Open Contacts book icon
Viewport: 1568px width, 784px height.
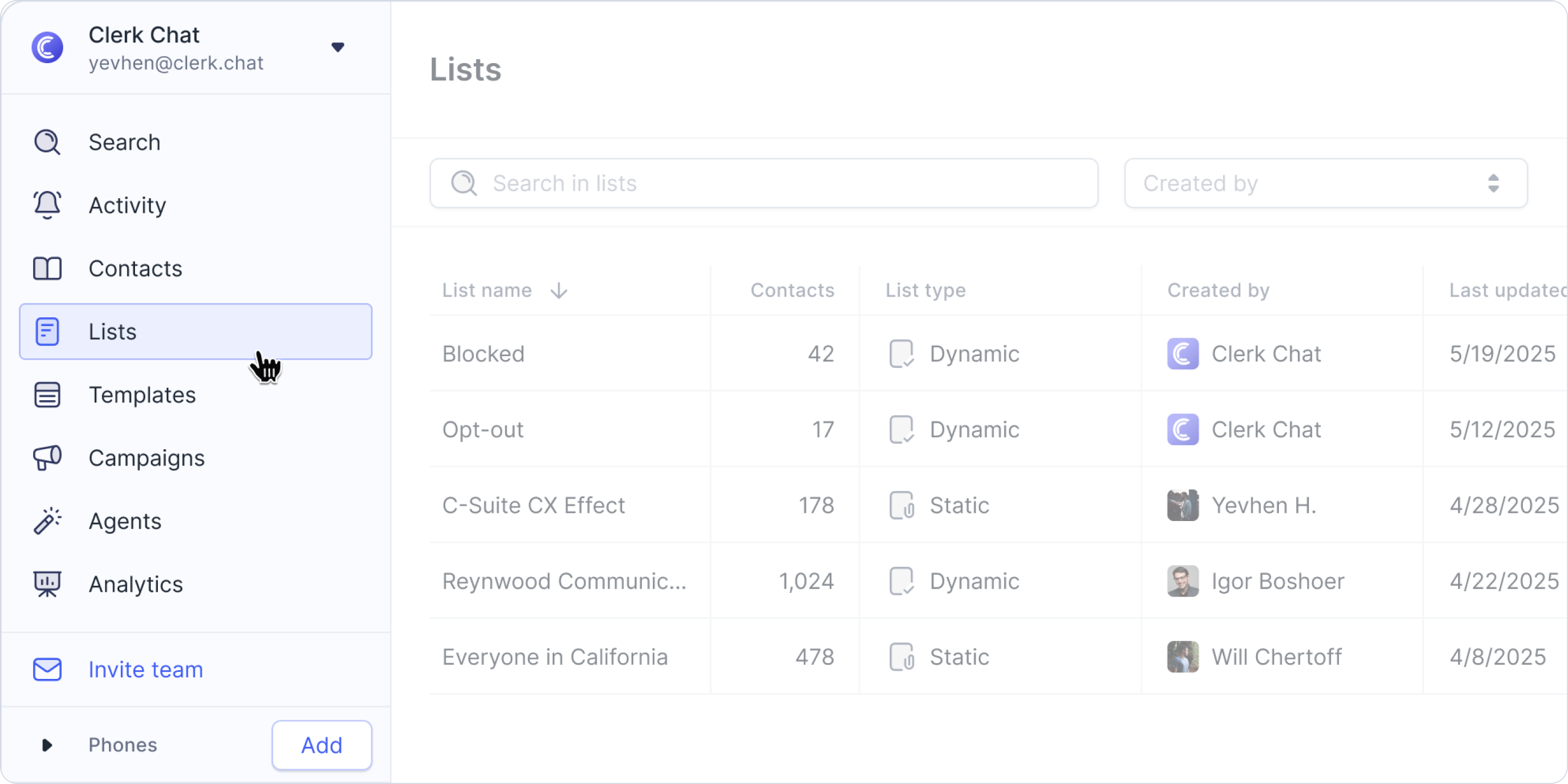[47, 268]
